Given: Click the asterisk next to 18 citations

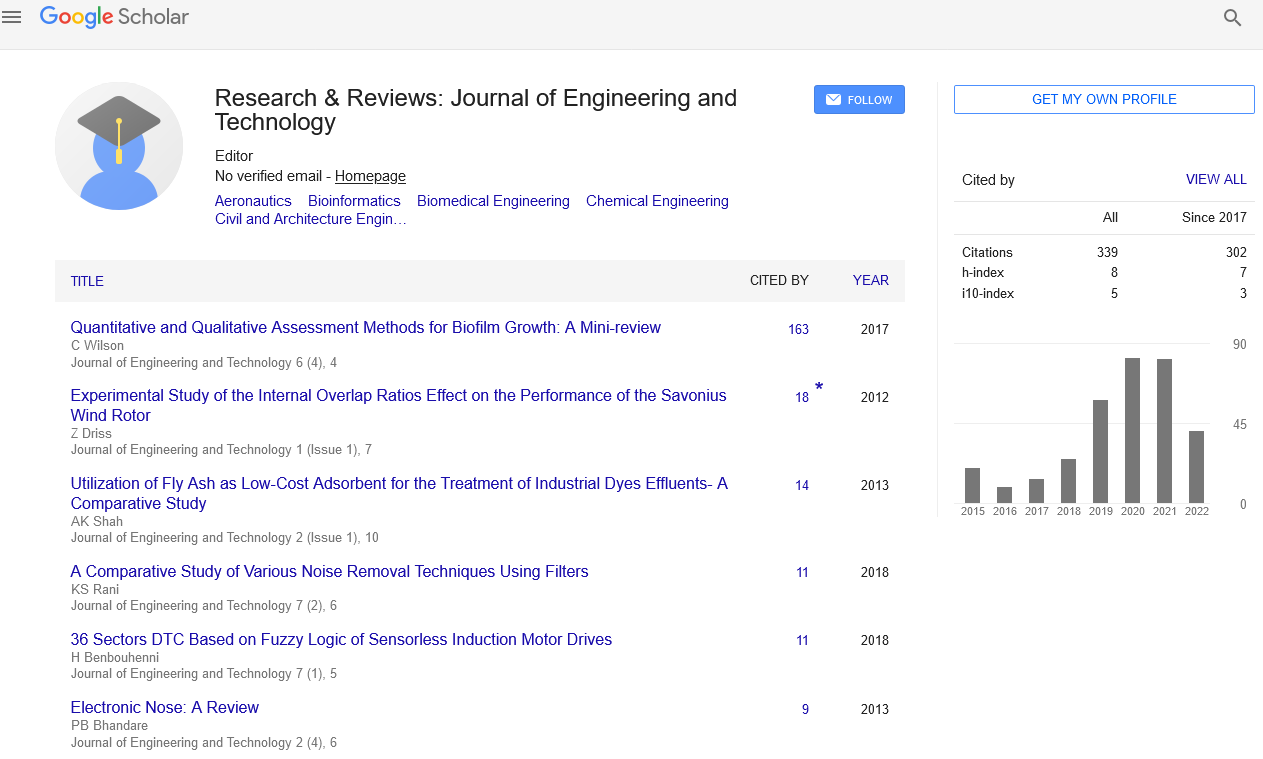Looking at the screenshot, I should pyautogui.click(x=819, y=388).
